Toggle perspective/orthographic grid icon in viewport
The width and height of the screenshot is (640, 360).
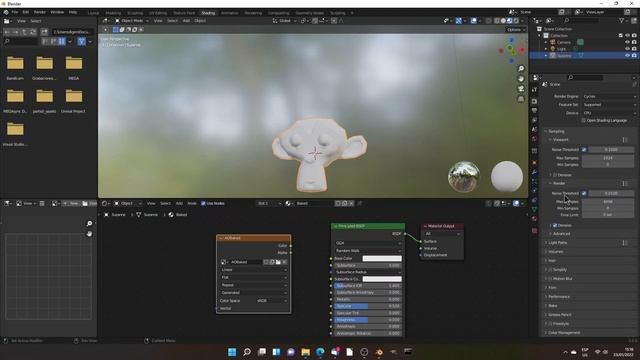pos(521,99)
